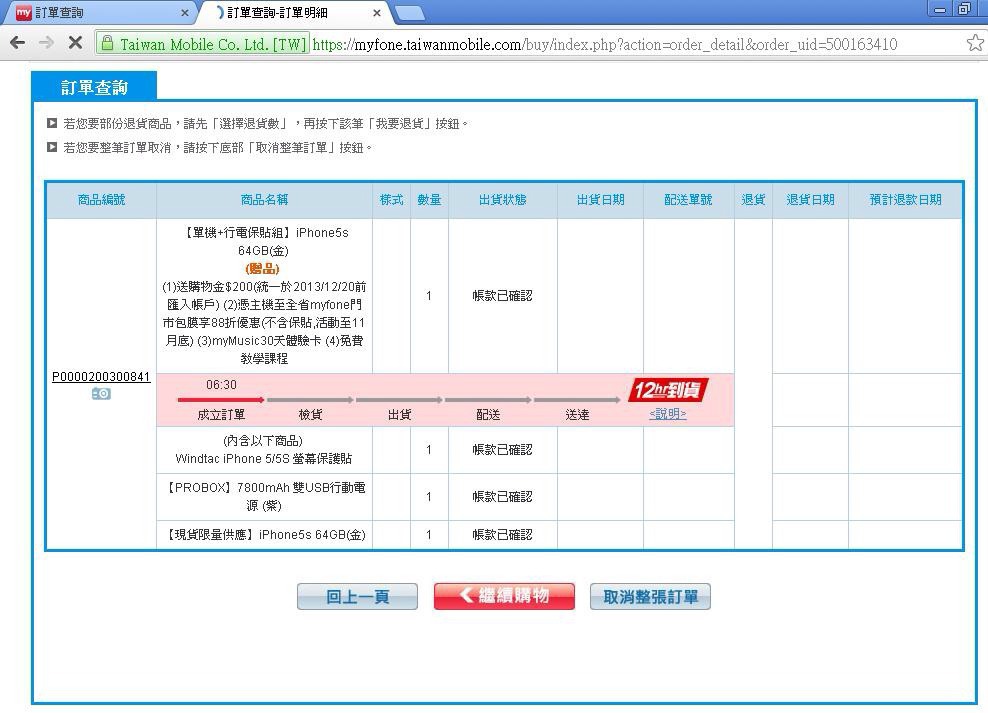Switch to the first 訂單查詢 browser tab
Viewport: 988px width, 713px height.
pos(101,13)
